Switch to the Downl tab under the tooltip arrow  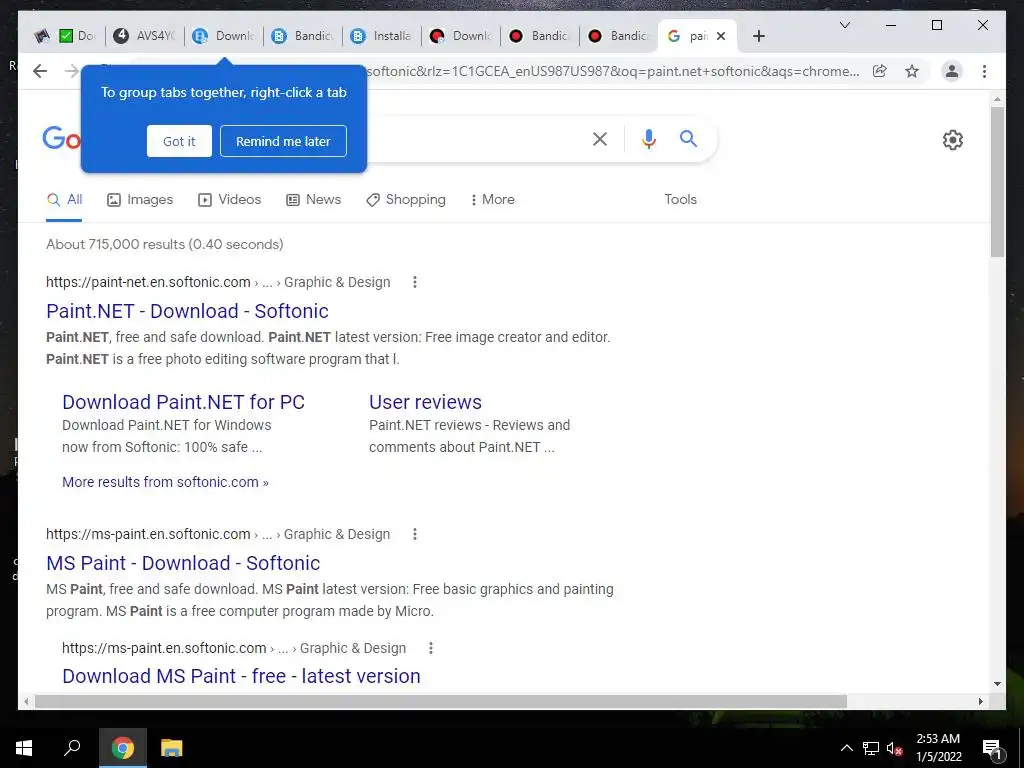pos(223,36)
